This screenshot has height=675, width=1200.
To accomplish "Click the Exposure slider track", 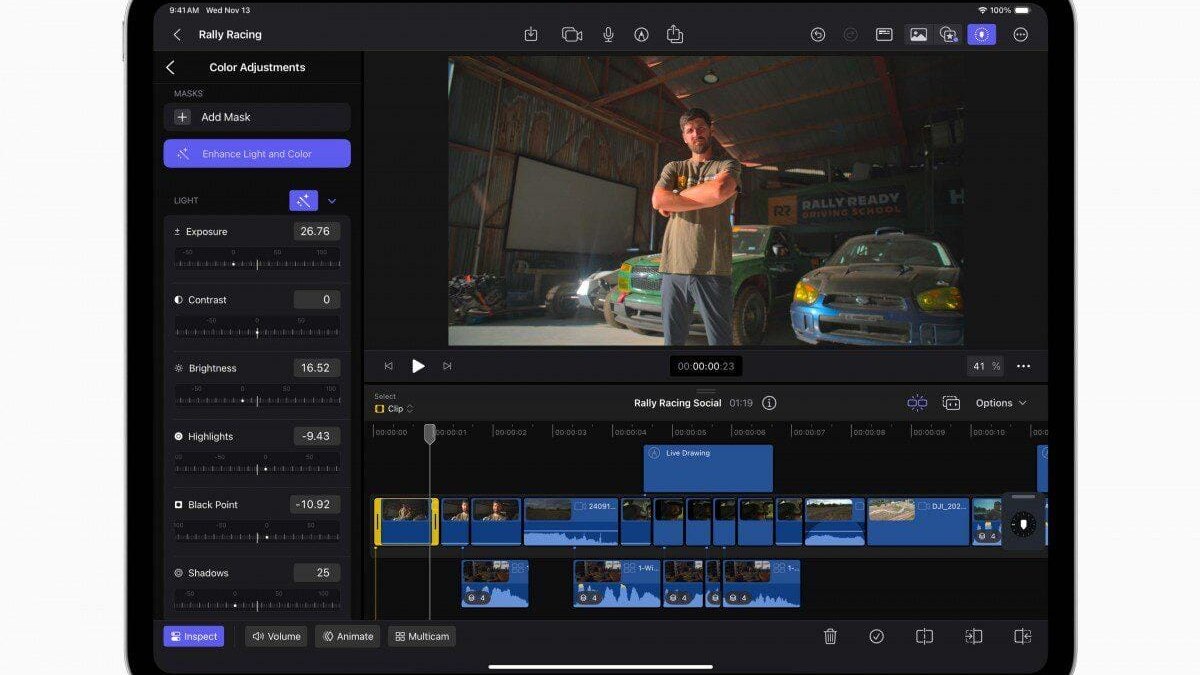I will (257, 264).
